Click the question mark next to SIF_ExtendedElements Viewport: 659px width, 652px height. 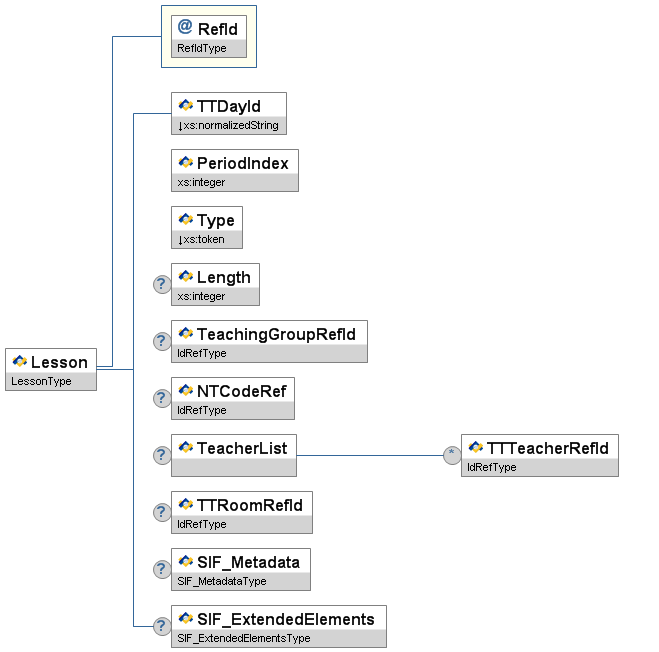[161, 626]
